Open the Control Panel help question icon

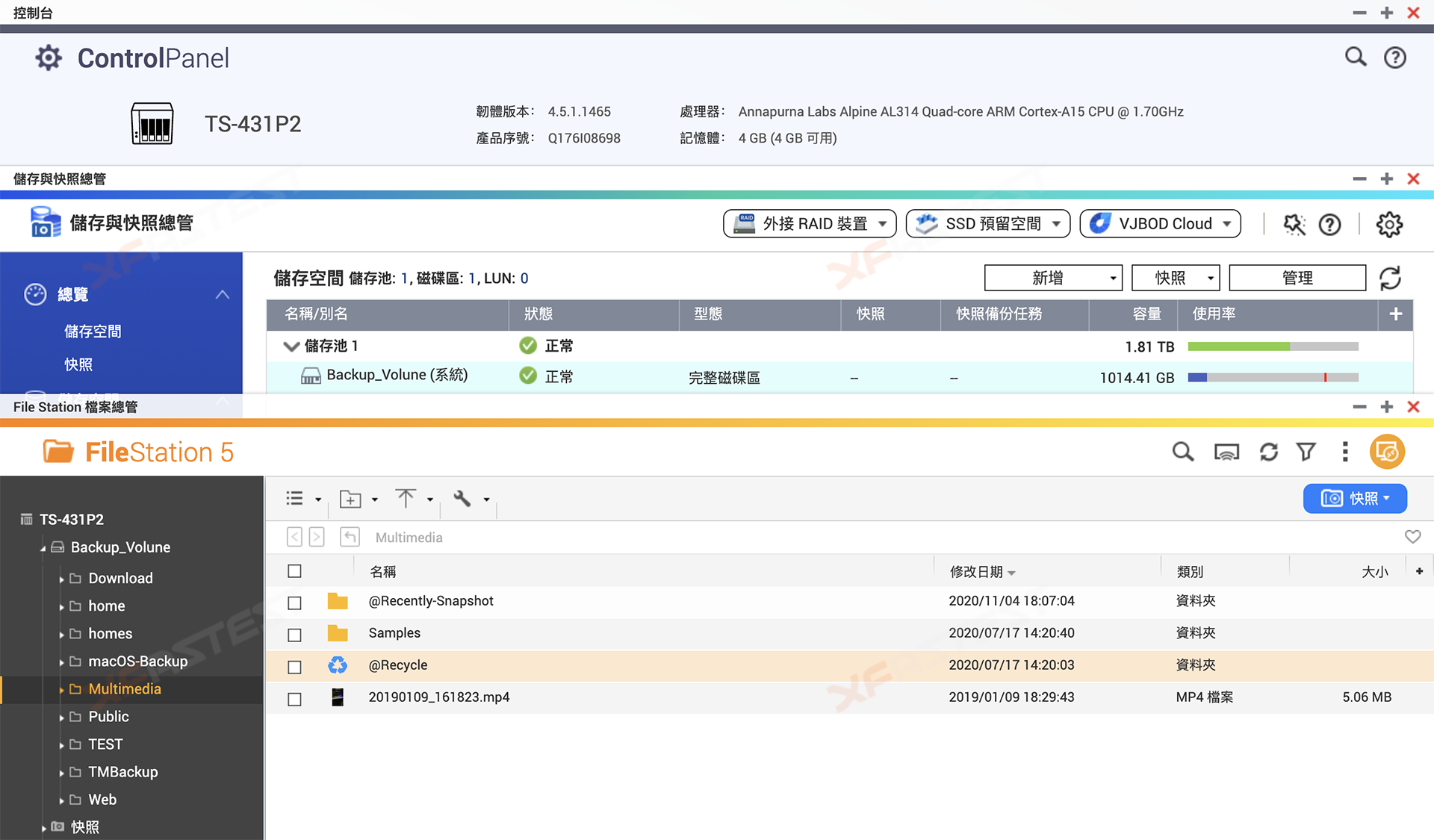[x=1394, y=57]
